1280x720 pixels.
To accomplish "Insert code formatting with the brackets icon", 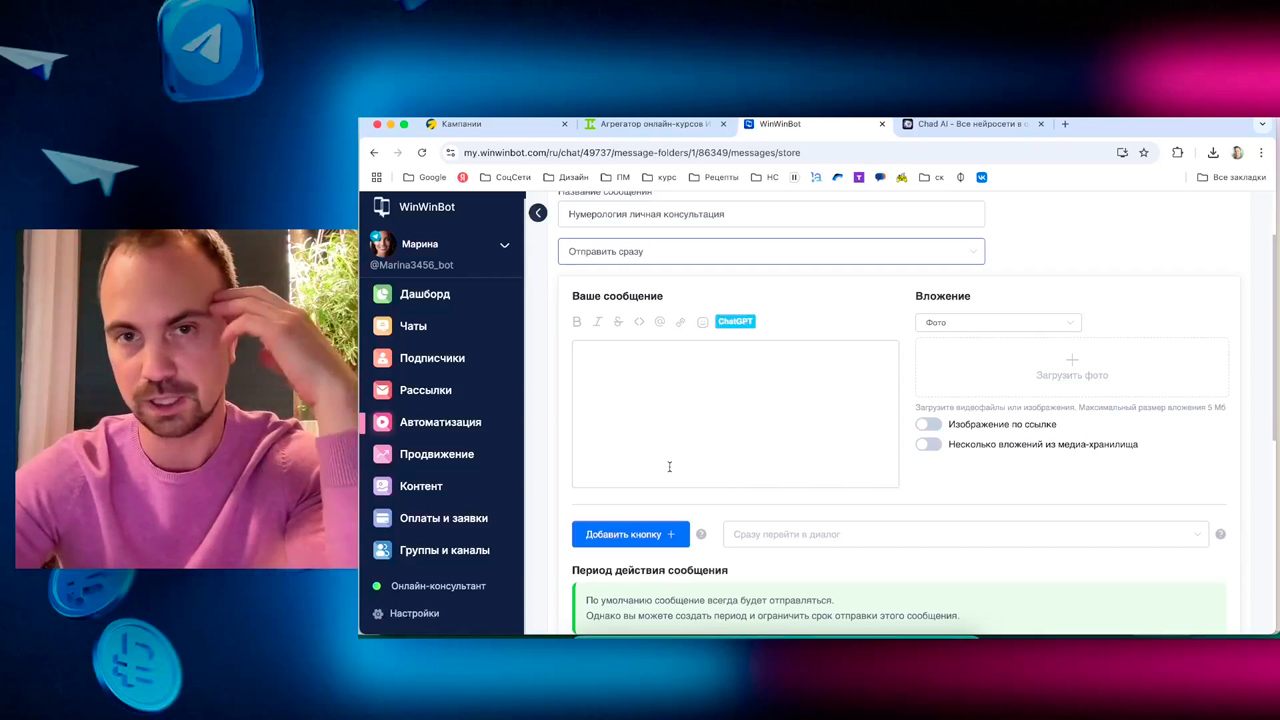I will [x=639, y=322].
